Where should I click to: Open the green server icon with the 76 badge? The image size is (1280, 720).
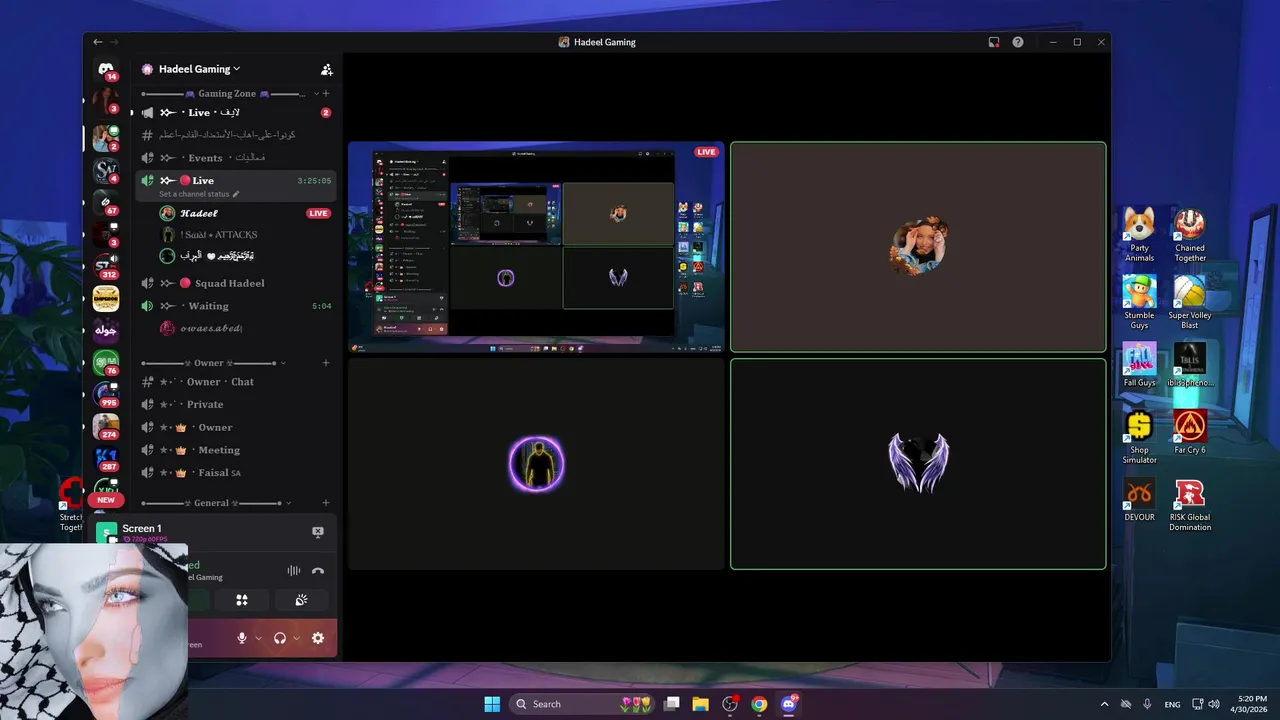(x=106, y=363)
